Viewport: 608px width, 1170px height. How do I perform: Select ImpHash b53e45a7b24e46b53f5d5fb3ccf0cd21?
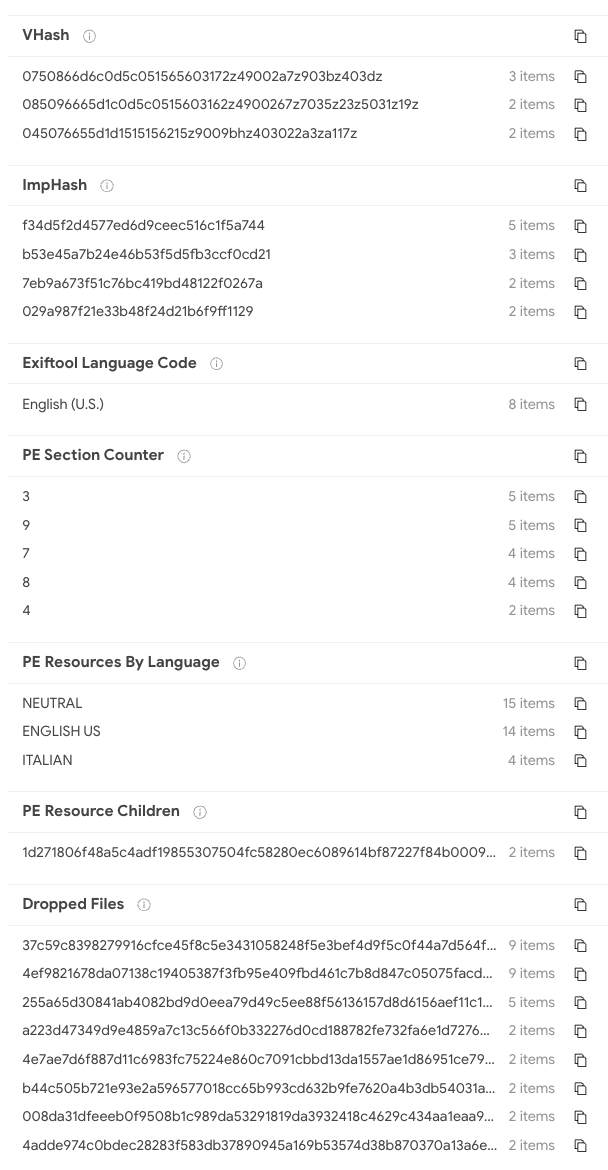[x=146, y=254]
